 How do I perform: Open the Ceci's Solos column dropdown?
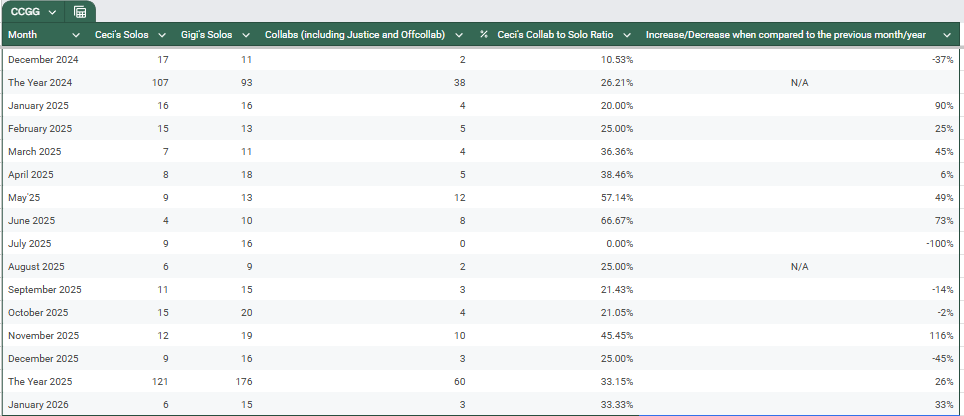tap(162, 35)
